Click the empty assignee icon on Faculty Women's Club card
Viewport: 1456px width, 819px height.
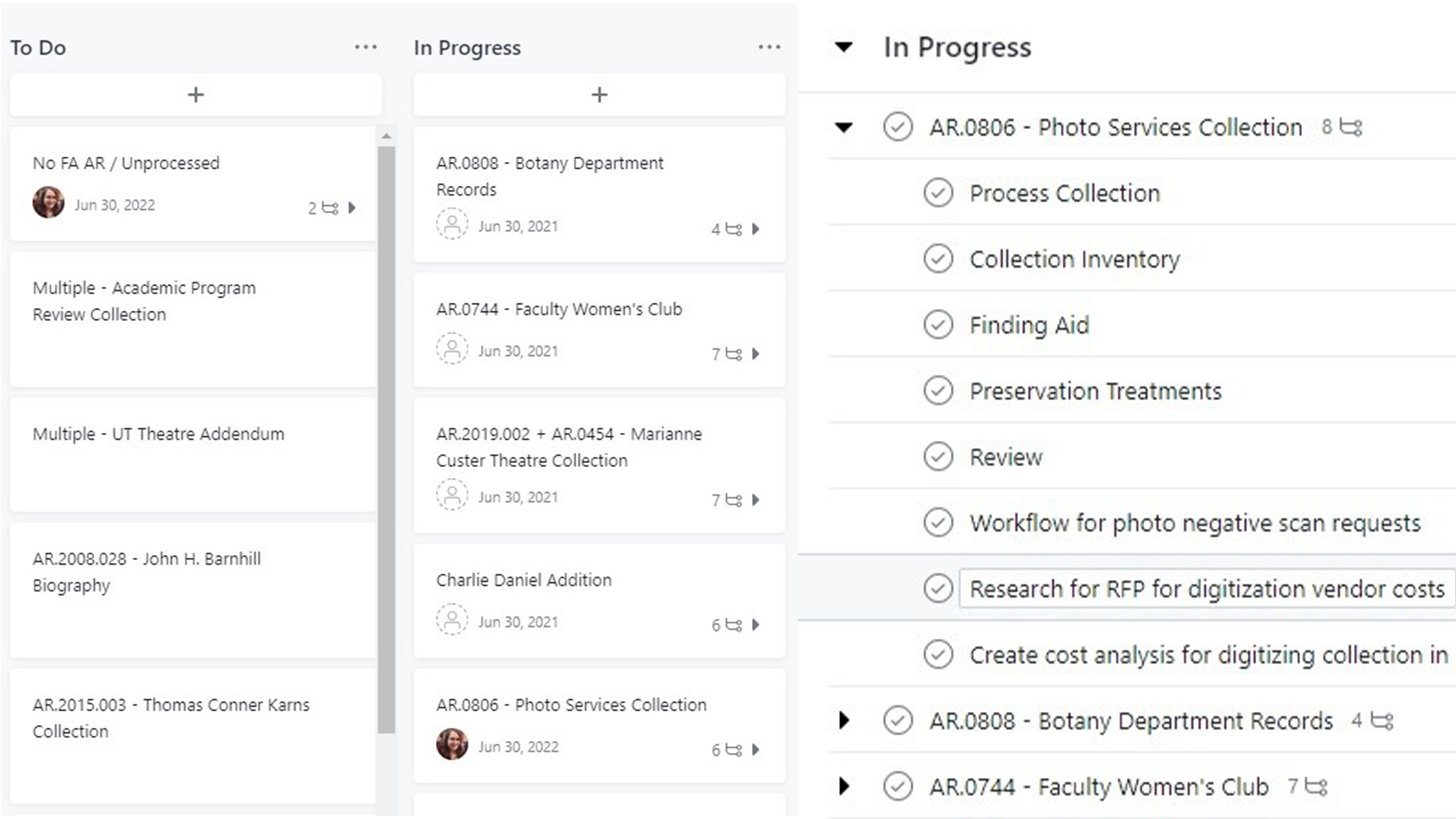[x=452, y=348]
